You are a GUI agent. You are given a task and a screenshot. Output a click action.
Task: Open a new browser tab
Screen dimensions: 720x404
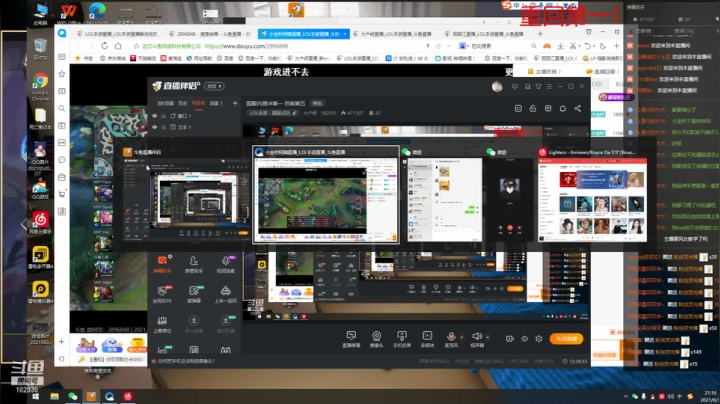[540, 34]
